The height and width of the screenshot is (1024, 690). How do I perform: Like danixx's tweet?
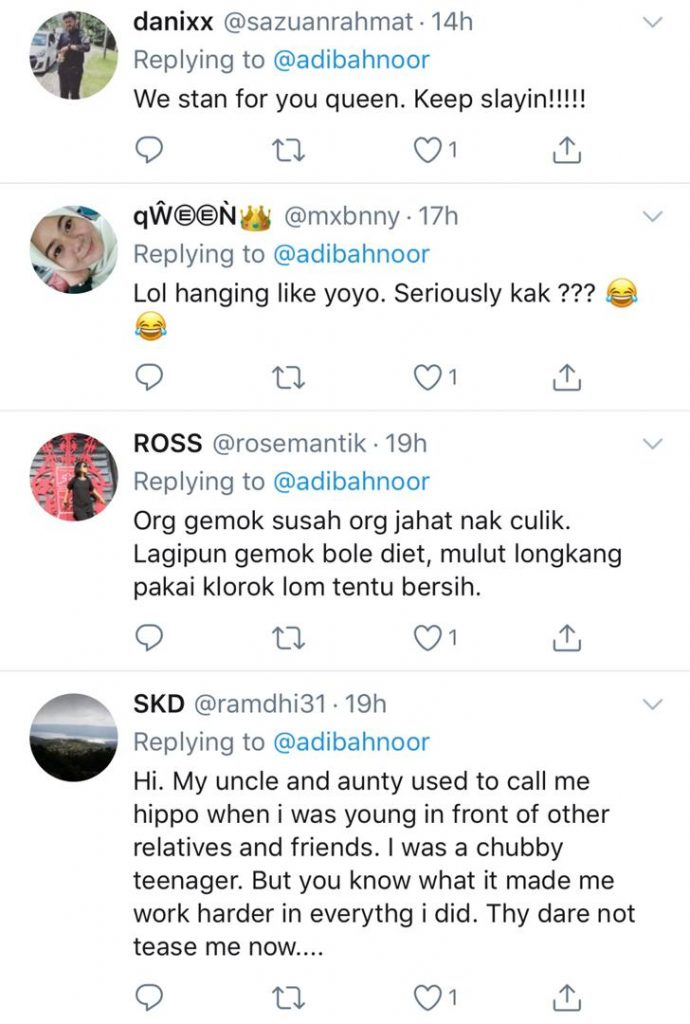(429, 150)
